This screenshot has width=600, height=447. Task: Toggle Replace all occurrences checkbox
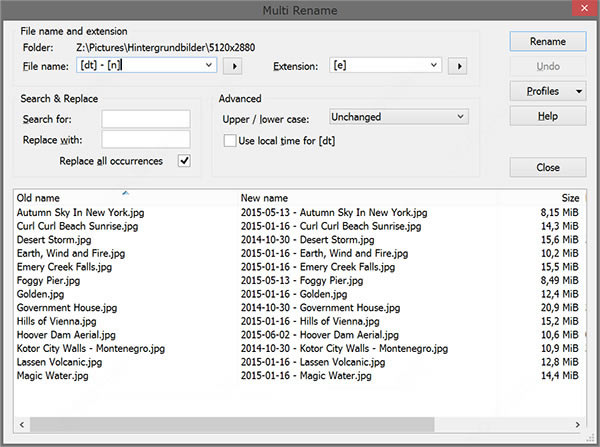[x=184, y=160]
